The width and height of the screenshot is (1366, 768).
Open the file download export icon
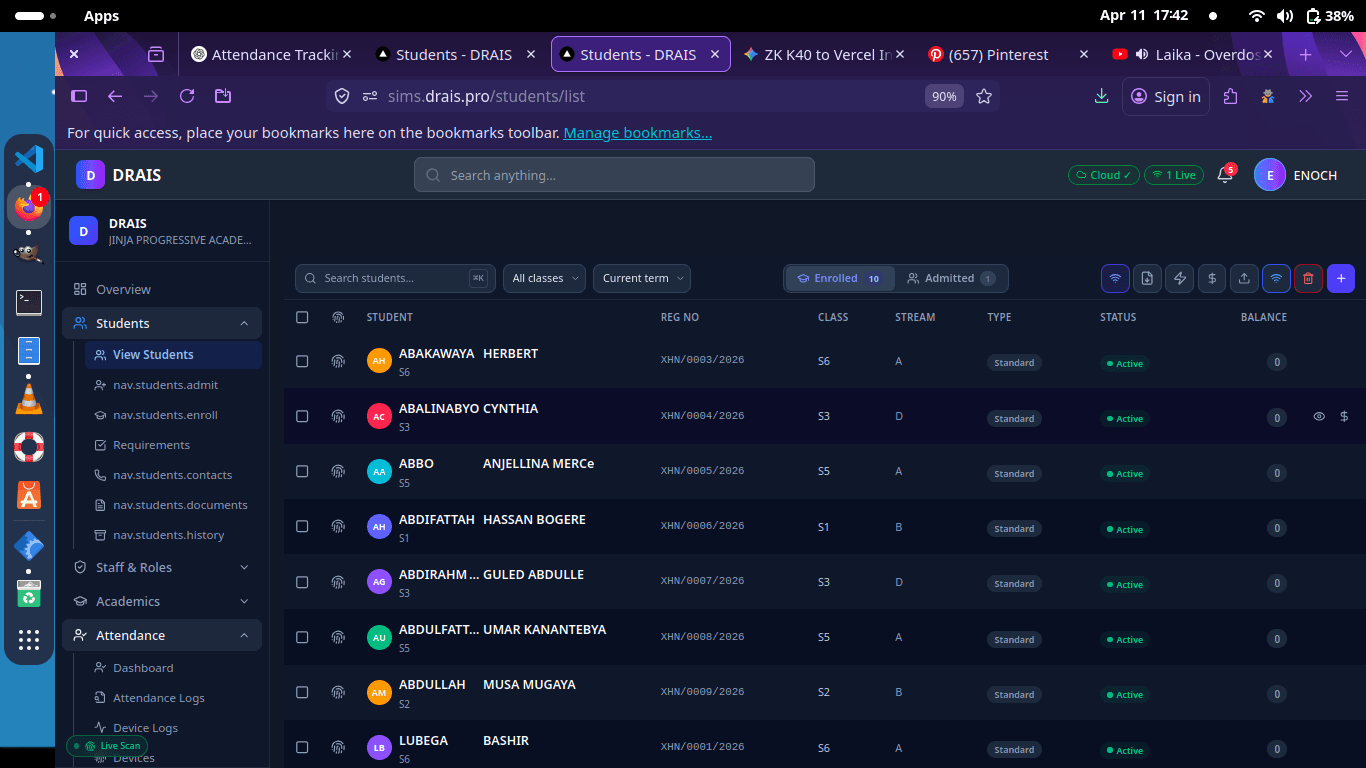coord(1148,278)
